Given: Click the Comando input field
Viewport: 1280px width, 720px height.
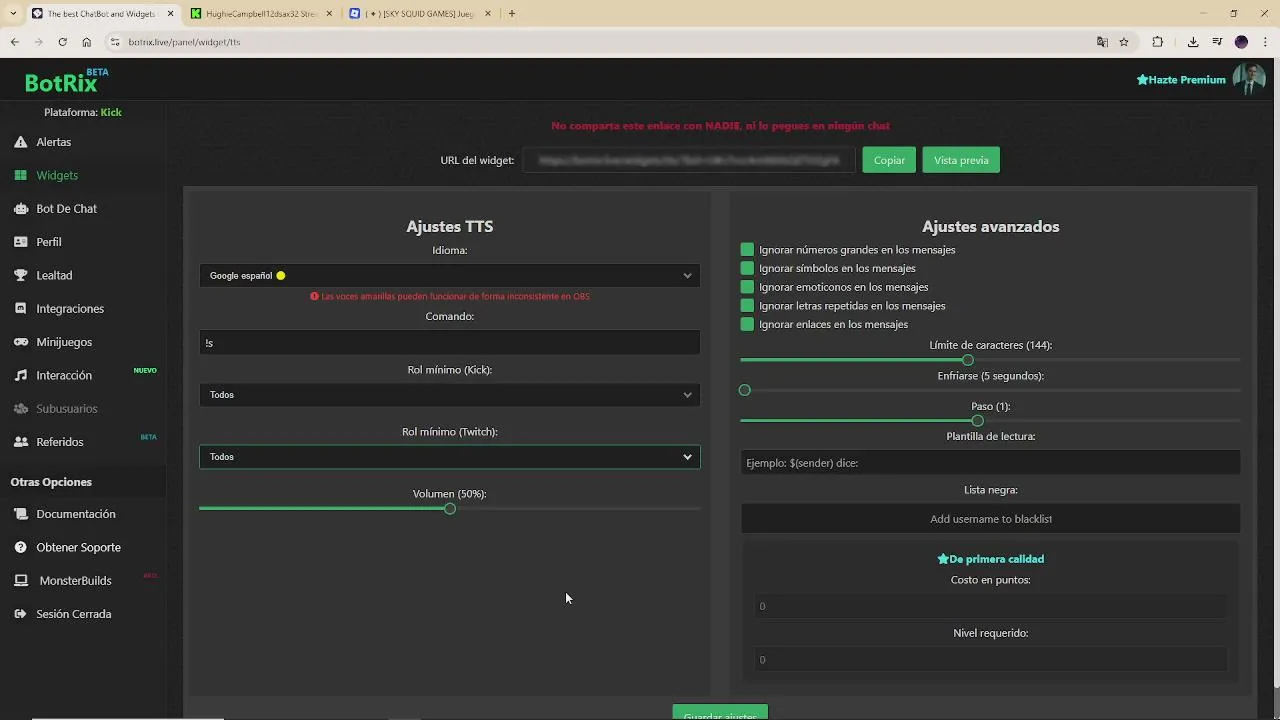Looking at the screenshot, I should tap(450, 342).
